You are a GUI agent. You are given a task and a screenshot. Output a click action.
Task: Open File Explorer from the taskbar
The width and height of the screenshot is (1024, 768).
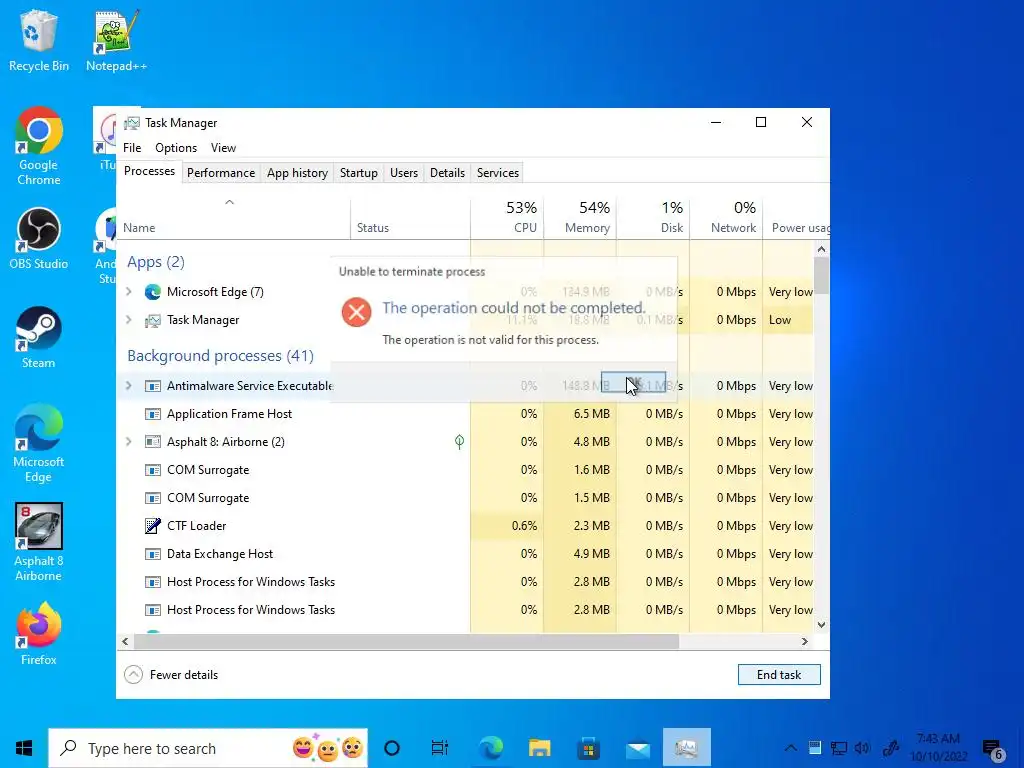pyautogui.click(x=540, y=748)
